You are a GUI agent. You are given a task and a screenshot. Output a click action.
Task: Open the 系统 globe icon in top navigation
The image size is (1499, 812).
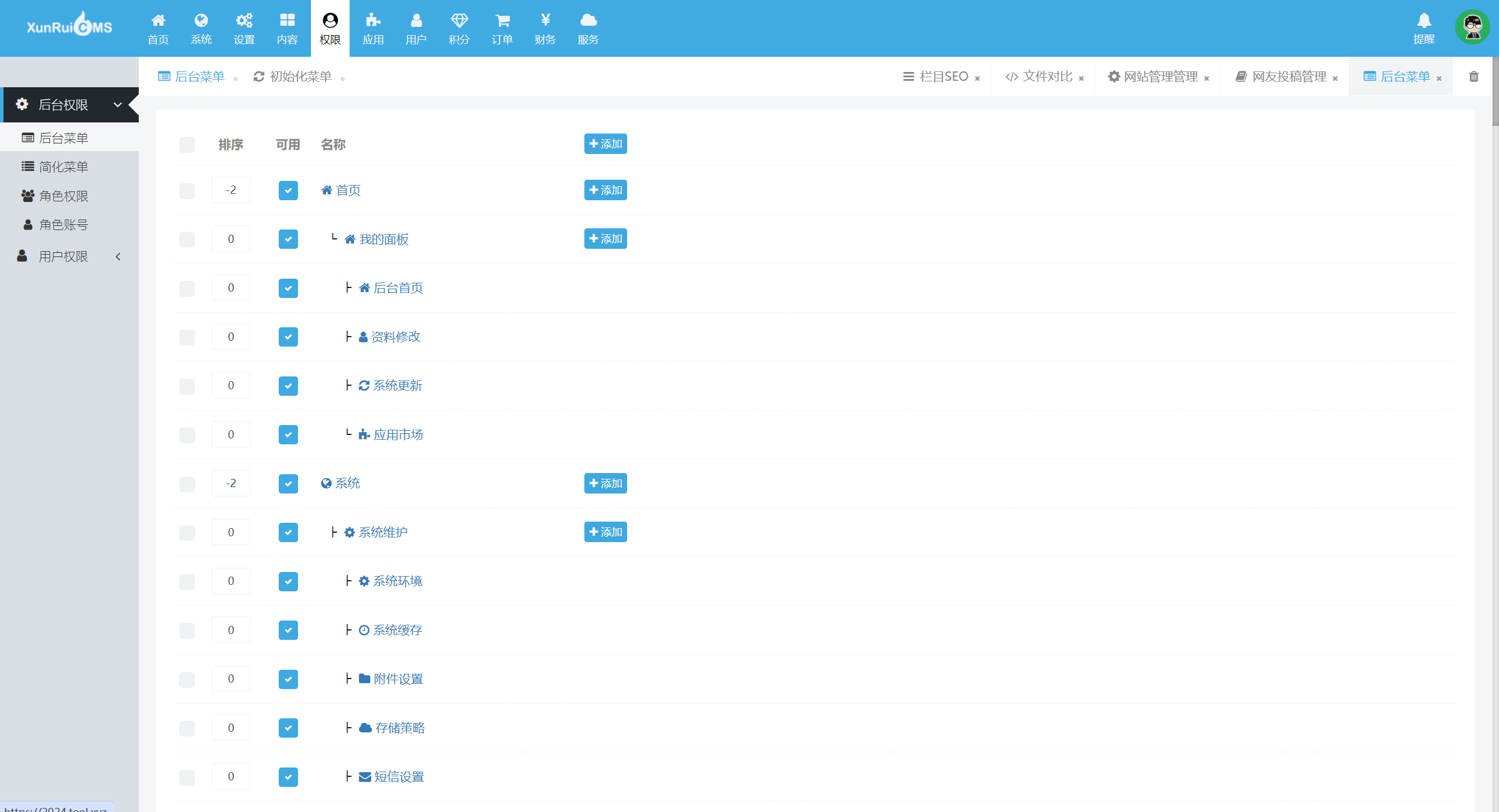click(x=201, y=20)
